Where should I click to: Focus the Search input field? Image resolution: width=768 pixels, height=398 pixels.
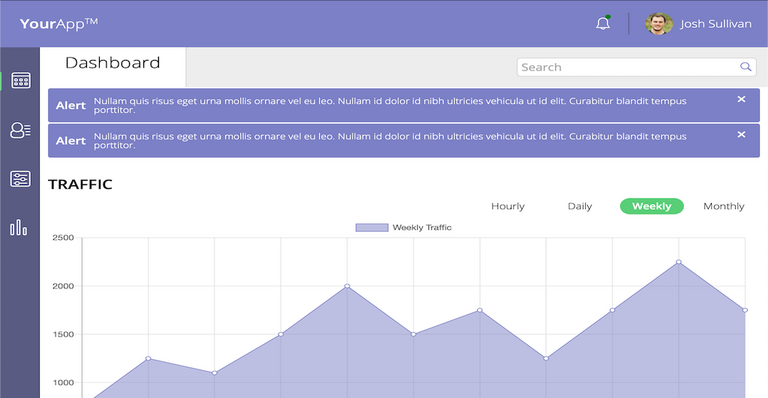click(x=636, y=67)
